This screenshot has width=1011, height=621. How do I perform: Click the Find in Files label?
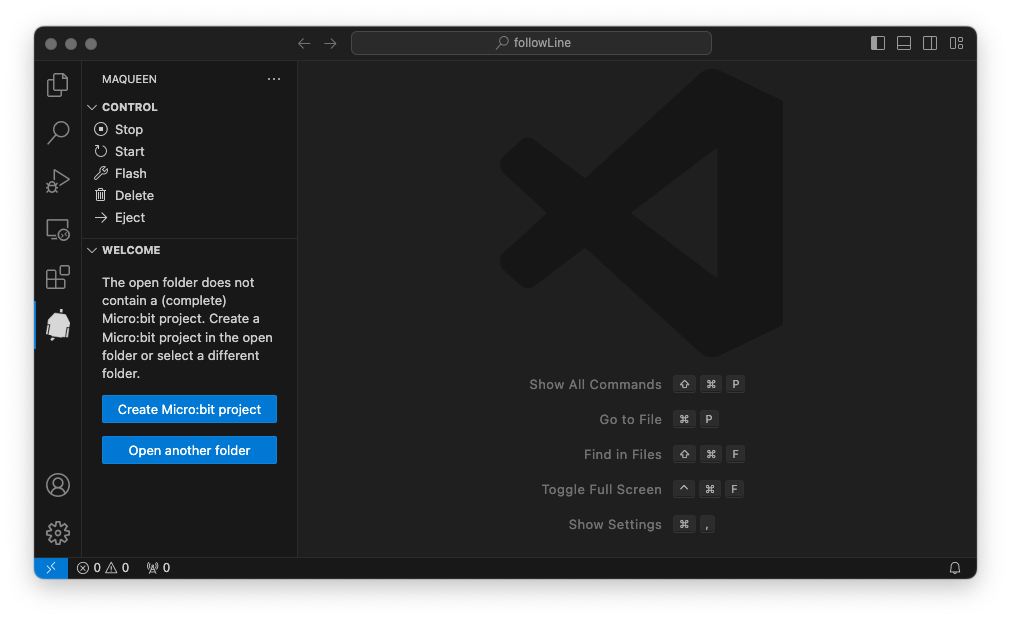pos(622,454)
